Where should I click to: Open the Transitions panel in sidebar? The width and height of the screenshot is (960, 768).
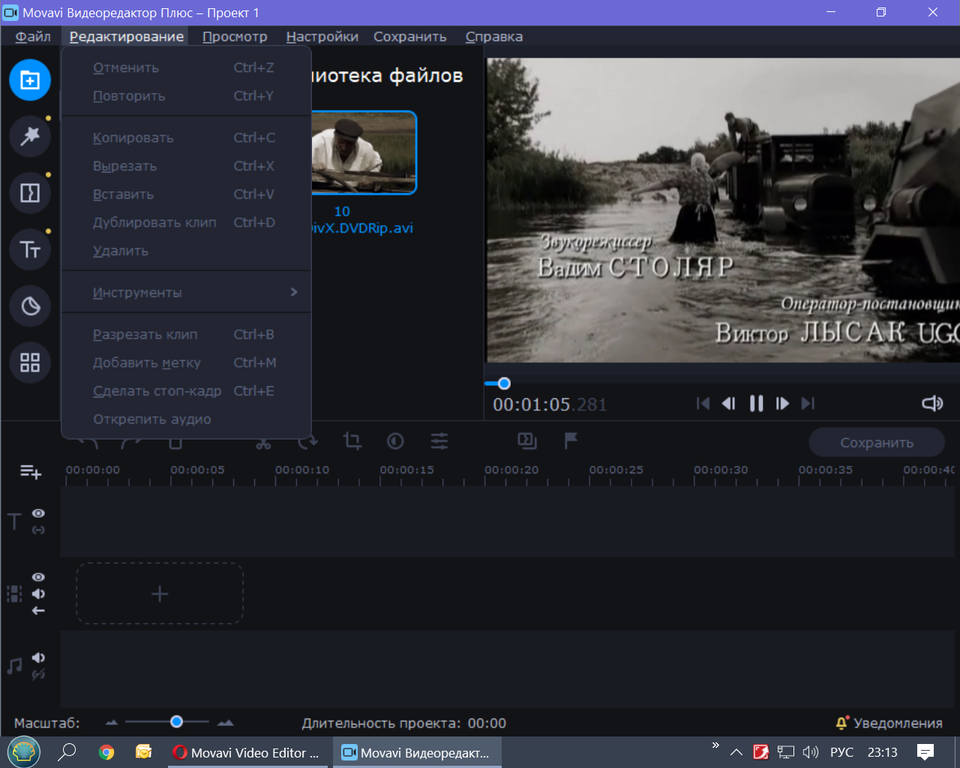coord(30,193)
